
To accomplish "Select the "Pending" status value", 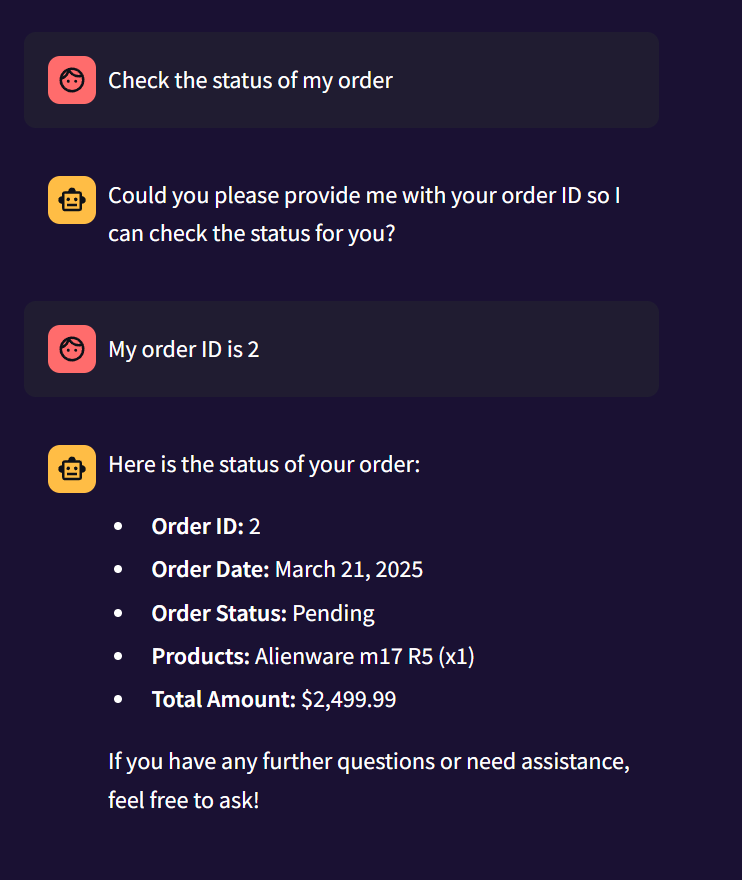I will pos(333,613).
